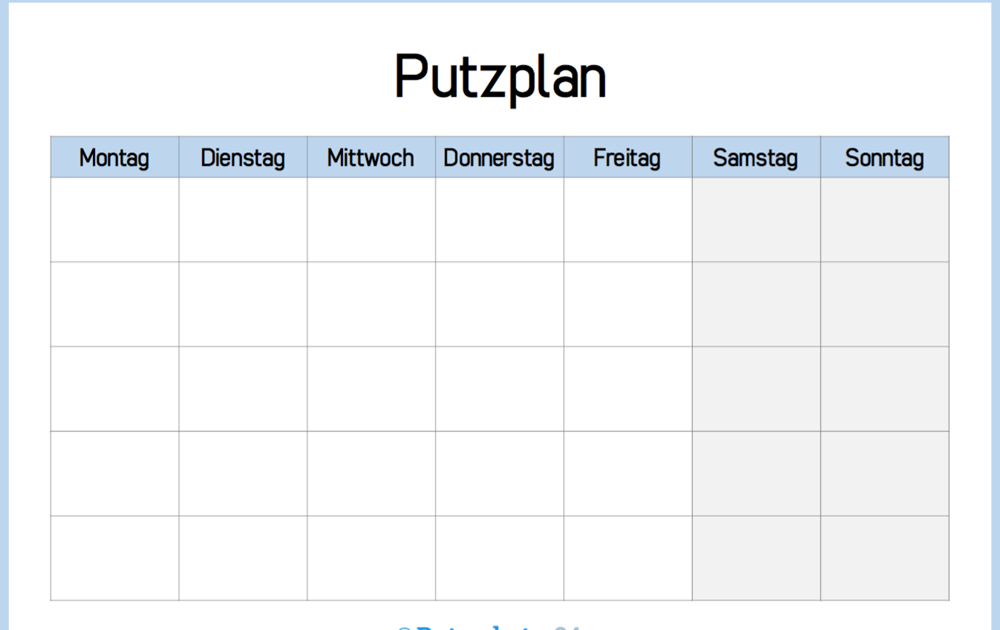Screen dimensions: 1000x630
Task: Click the fourth-row cell under Freitag
Action: click(628, 473)
